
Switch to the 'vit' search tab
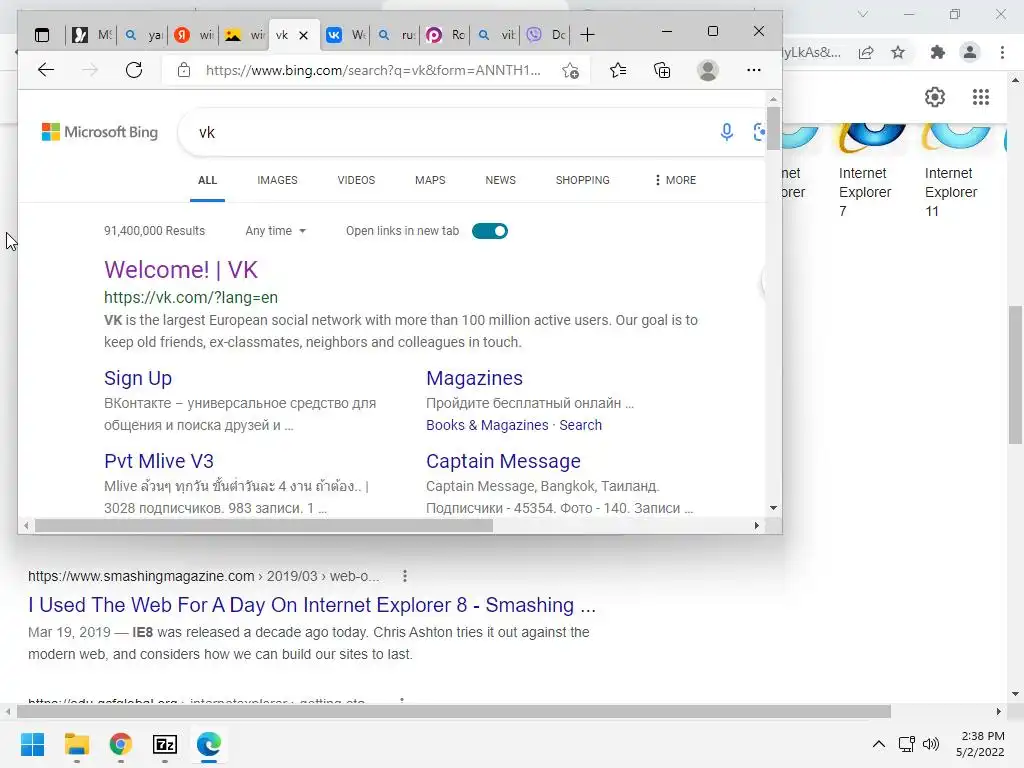(496, 35)
